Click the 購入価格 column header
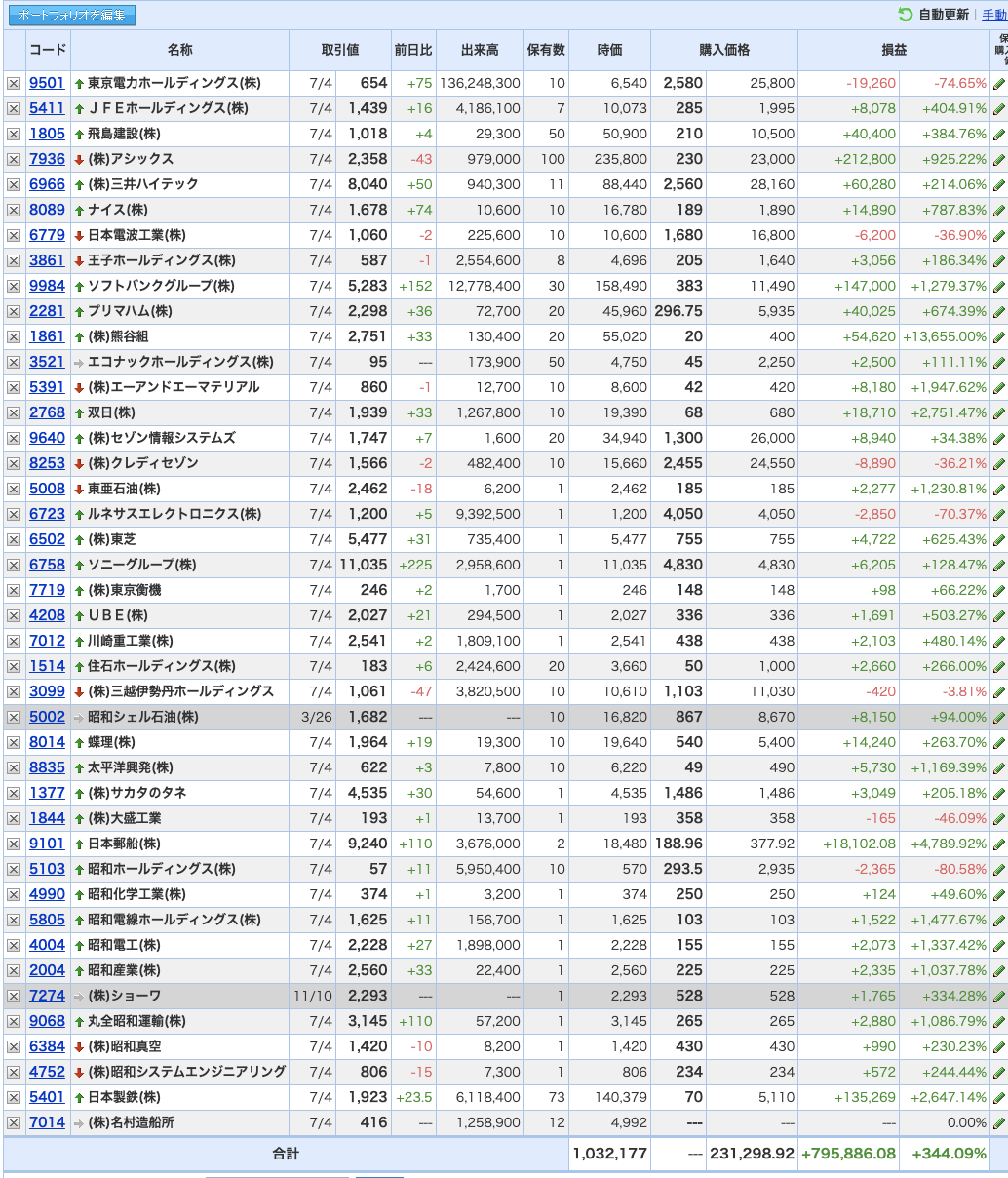The height and width of the screenshot is (1178, 1008). 724,50
